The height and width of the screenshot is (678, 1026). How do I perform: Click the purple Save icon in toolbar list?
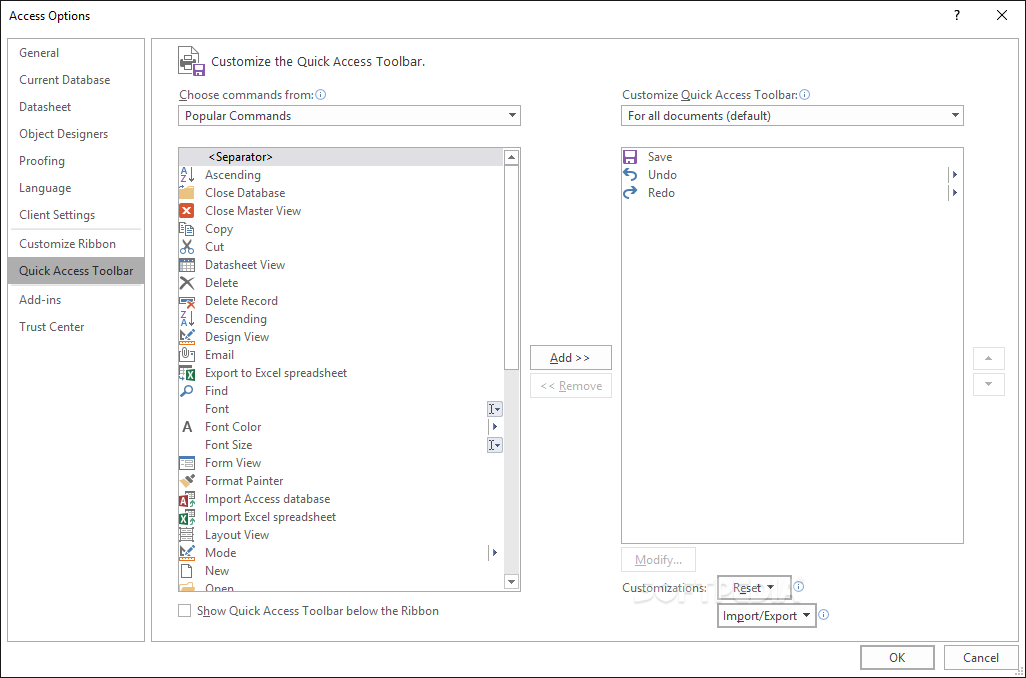pos(630,157)
